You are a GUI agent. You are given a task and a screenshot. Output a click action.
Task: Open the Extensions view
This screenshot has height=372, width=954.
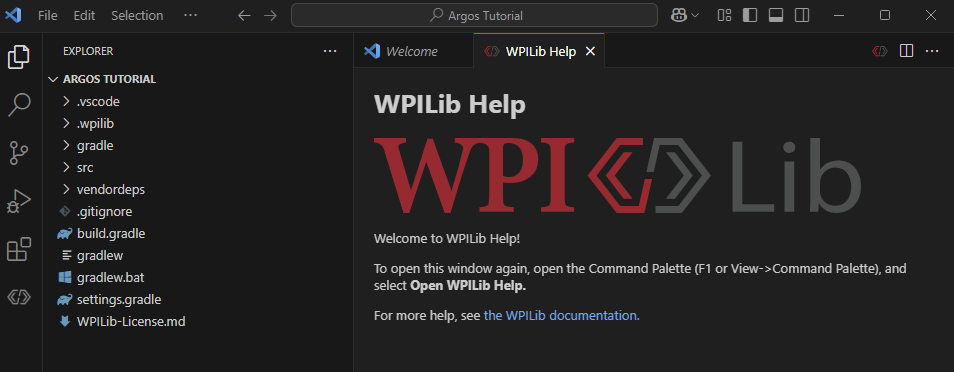click(x=19, y=250)
